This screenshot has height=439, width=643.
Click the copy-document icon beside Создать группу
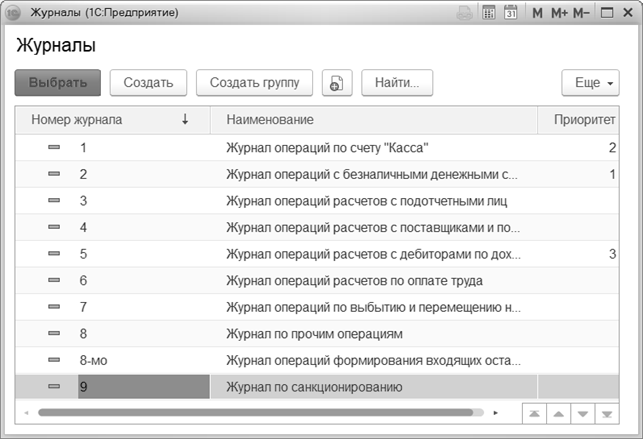(x=337, y=83)
